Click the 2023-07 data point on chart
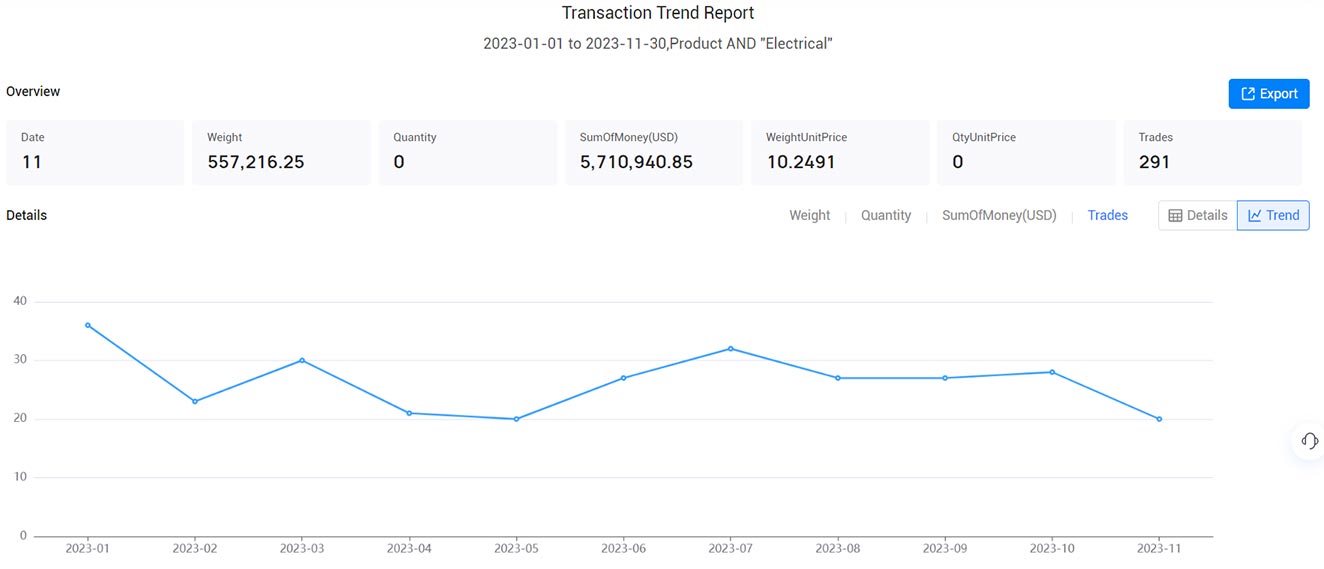This screenshot has width=1324, height=569. pos(731,348)
